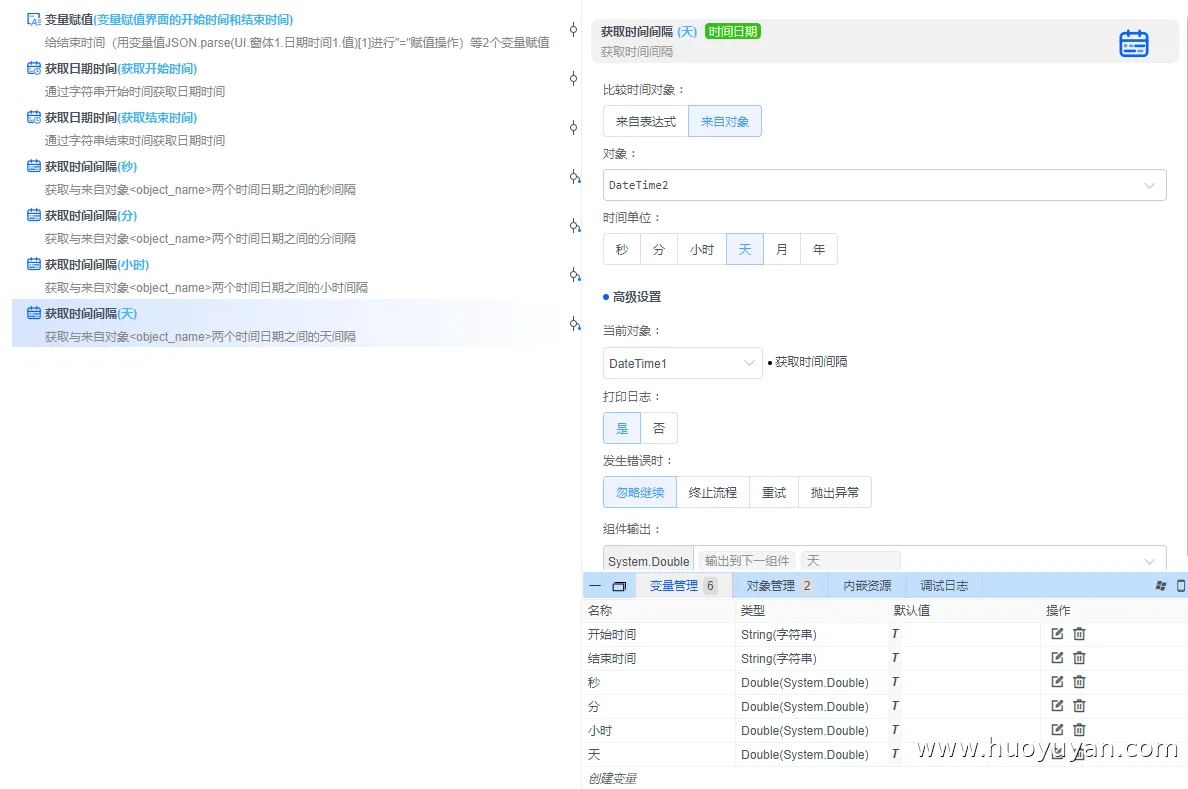Edit the 开始时间 variable
This screenshot has width=1188, height=789.
1057,634
